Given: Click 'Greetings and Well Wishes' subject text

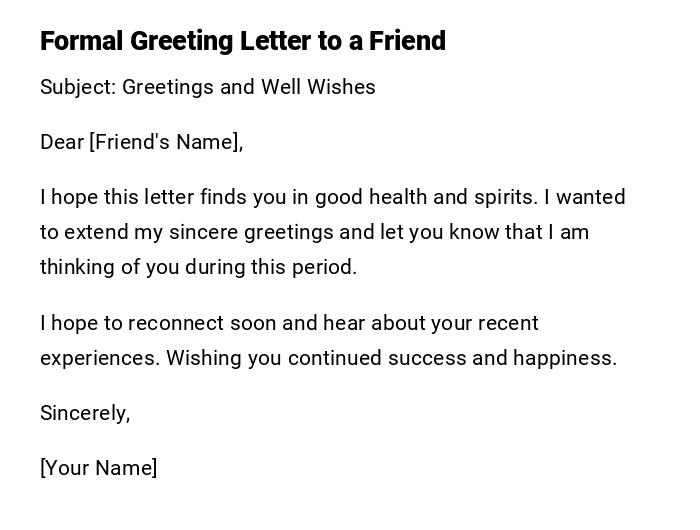Looking at the screenshot, I should 249,87.
